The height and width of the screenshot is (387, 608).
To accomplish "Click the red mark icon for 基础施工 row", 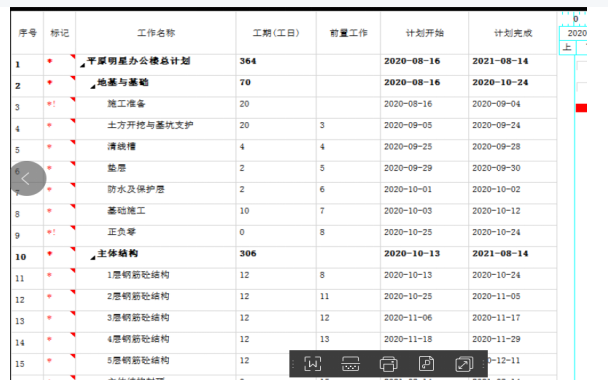I will 50,211.
